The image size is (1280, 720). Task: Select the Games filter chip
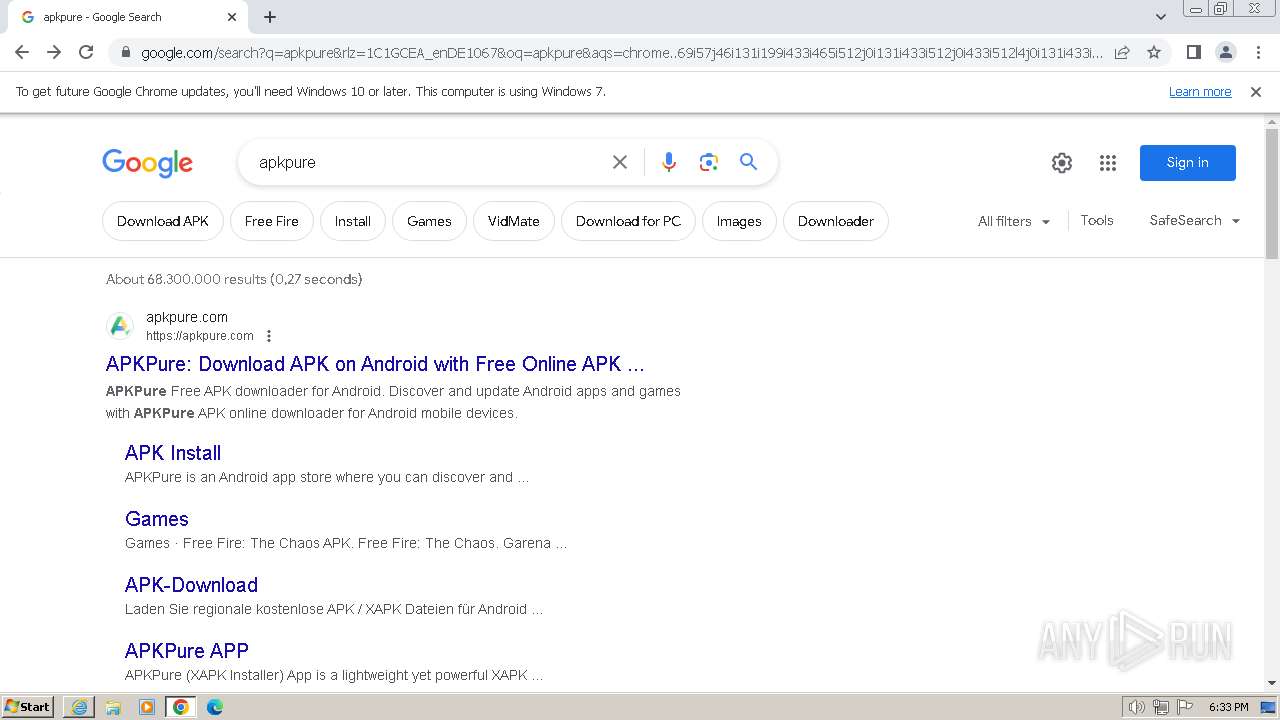(429, 221)
